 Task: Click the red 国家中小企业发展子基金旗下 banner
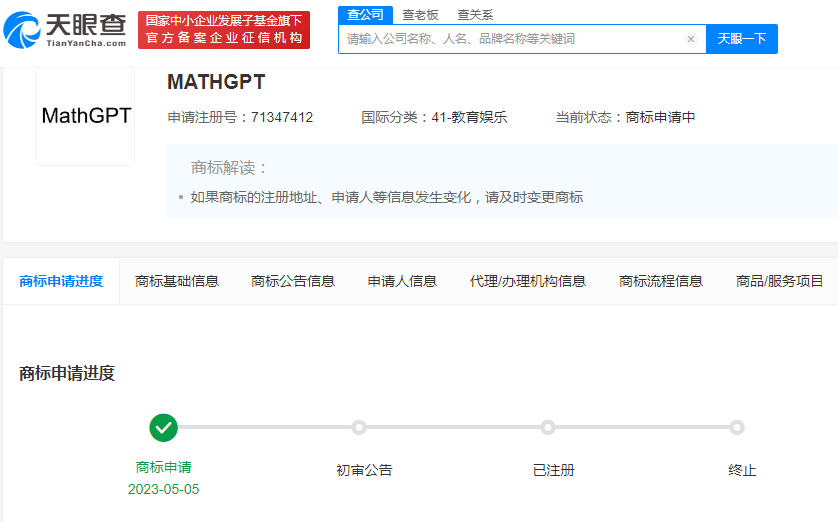[224, 30]
